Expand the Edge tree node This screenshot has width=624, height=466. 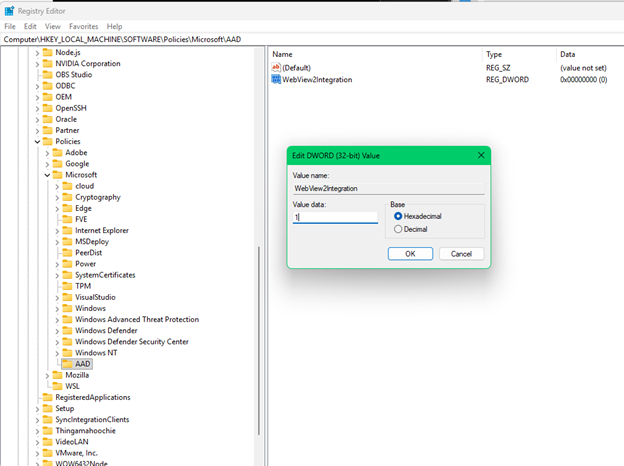tap(57, 208)
